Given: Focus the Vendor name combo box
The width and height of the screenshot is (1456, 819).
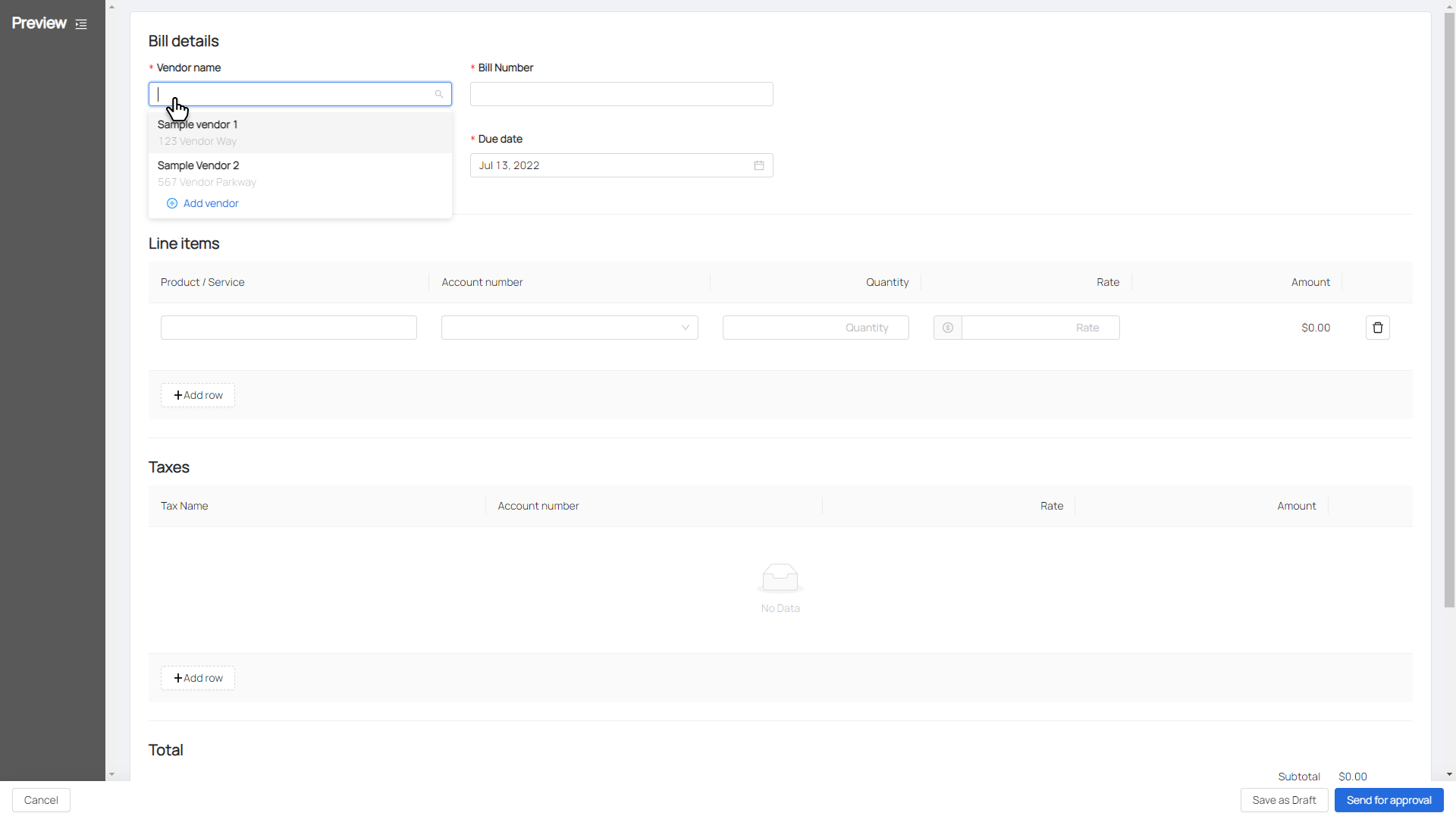Looking at the screenshot, I should [292, 94].
